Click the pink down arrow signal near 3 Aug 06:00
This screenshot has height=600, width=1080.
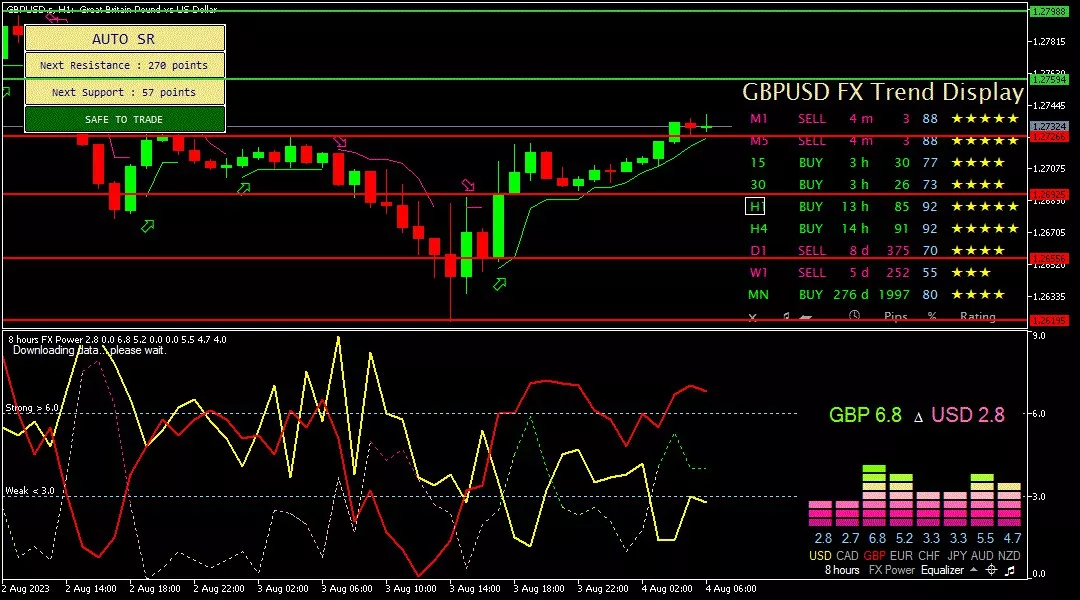click(x=340, y=142)
